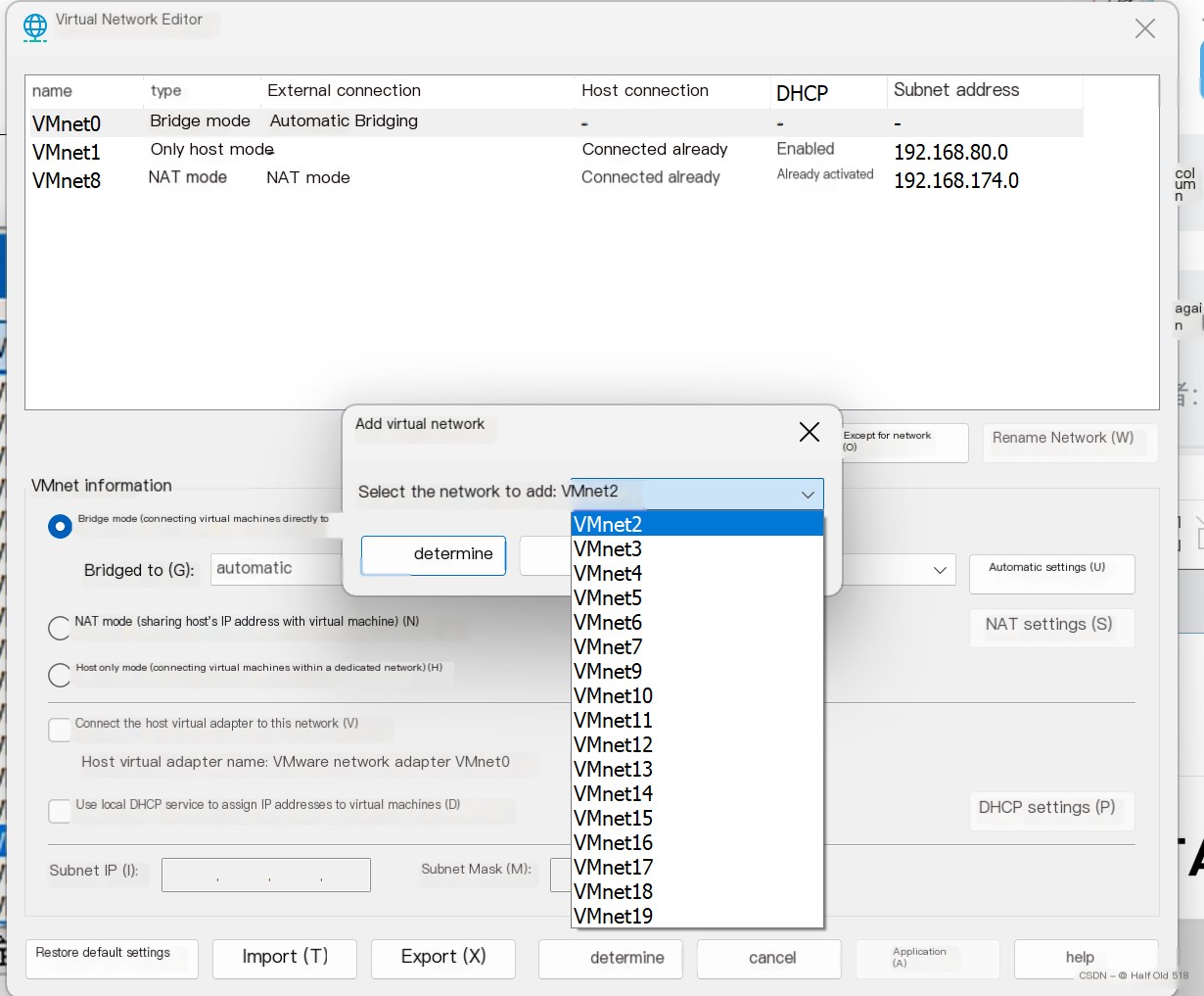Choose VMnet17 from the list
Screen dimensions: 1204x996
[x=697, y=867]
